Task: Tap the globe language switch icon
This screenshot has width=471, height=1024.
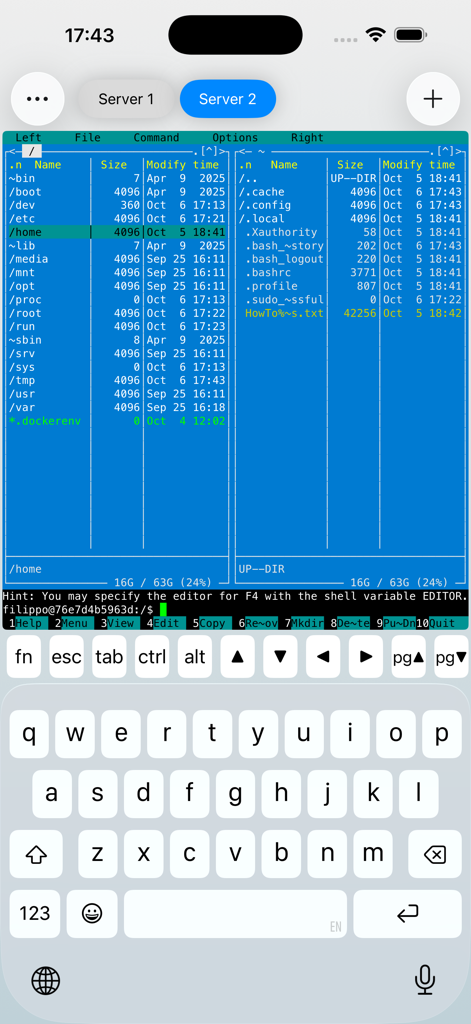Action: [46, 980]
